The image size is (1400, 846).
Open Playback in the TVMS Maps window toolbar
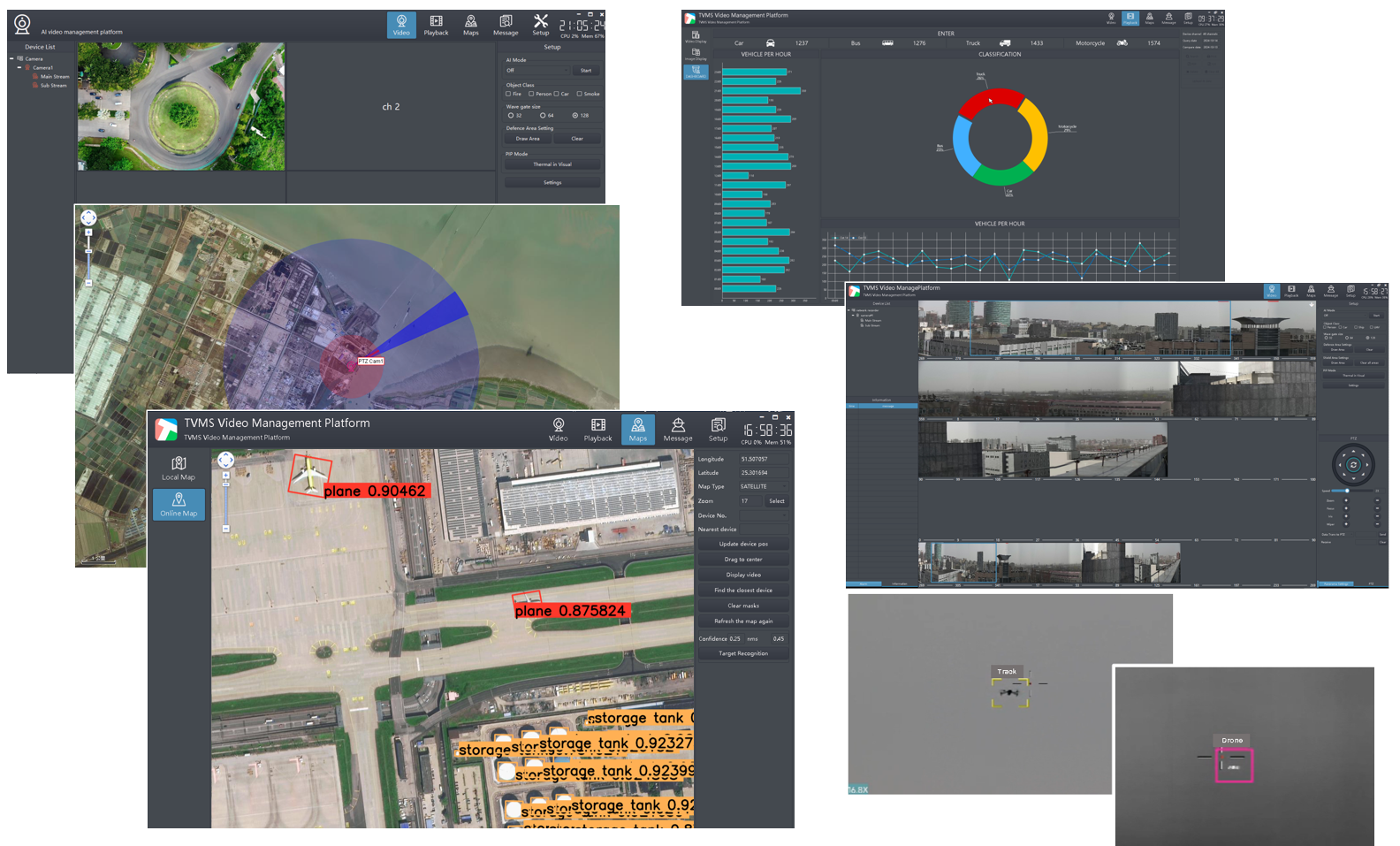coord(598,430)
